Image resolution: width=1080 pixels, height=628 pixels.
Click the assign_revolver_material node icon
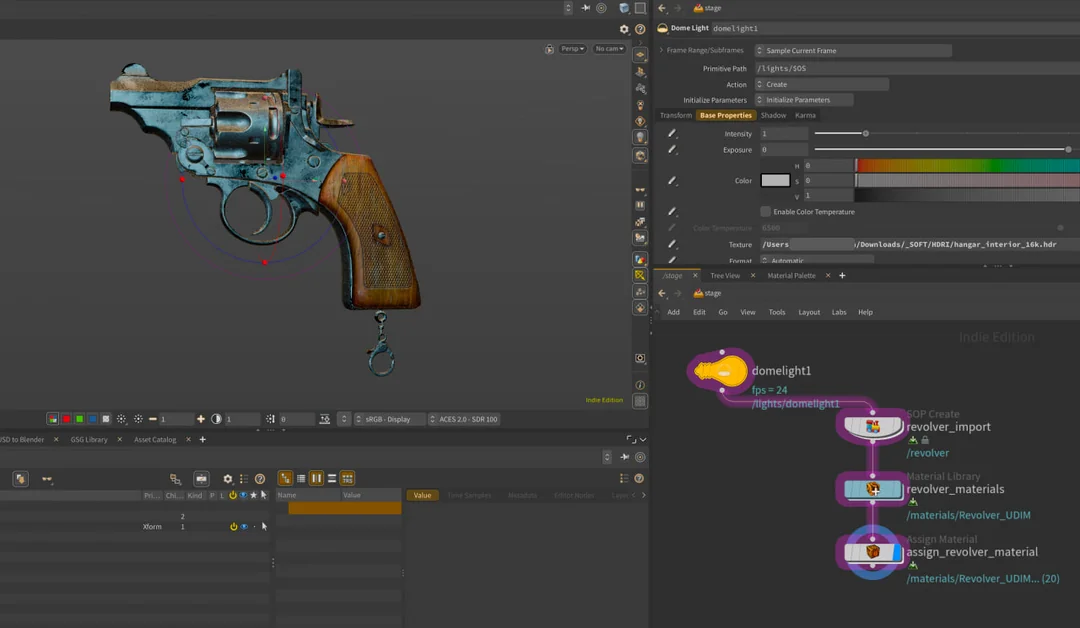coord(873,552)
